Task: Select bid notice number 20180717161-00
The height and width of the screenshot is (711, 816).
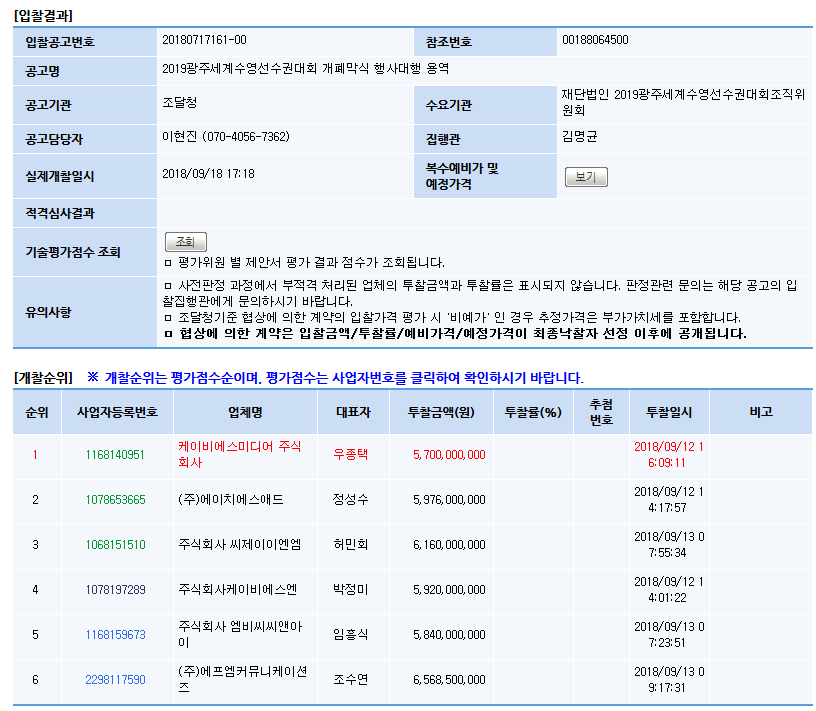Action: coord(205,40)
